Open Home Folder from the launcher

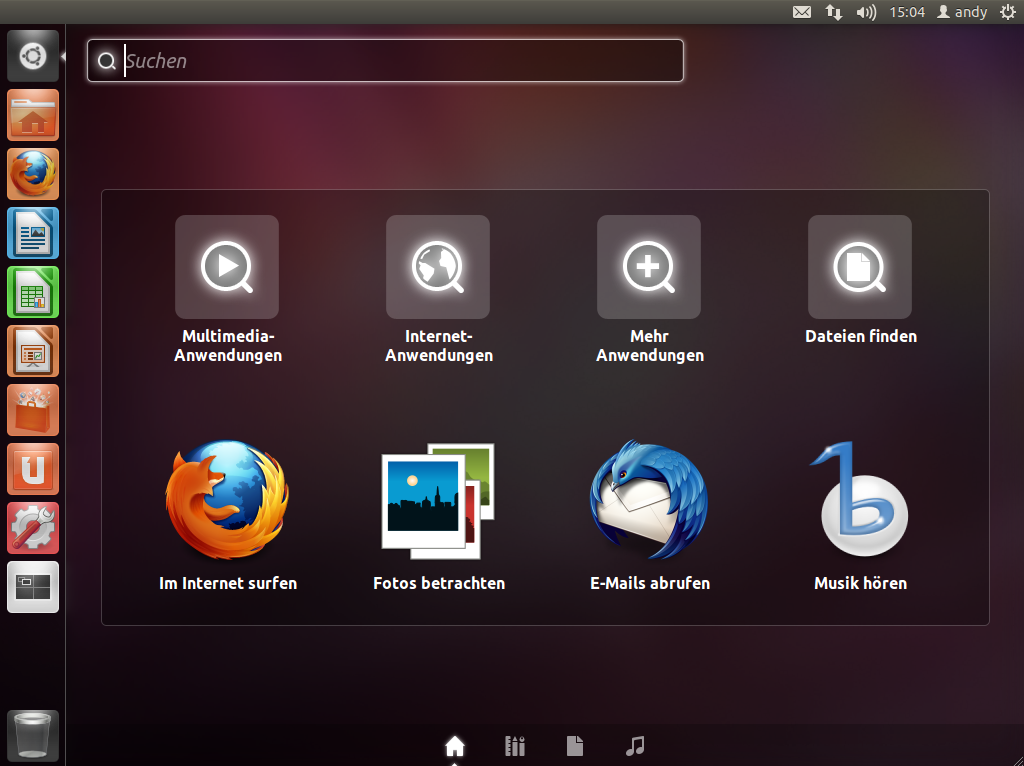pyautogui.click(x=33, y=116)
